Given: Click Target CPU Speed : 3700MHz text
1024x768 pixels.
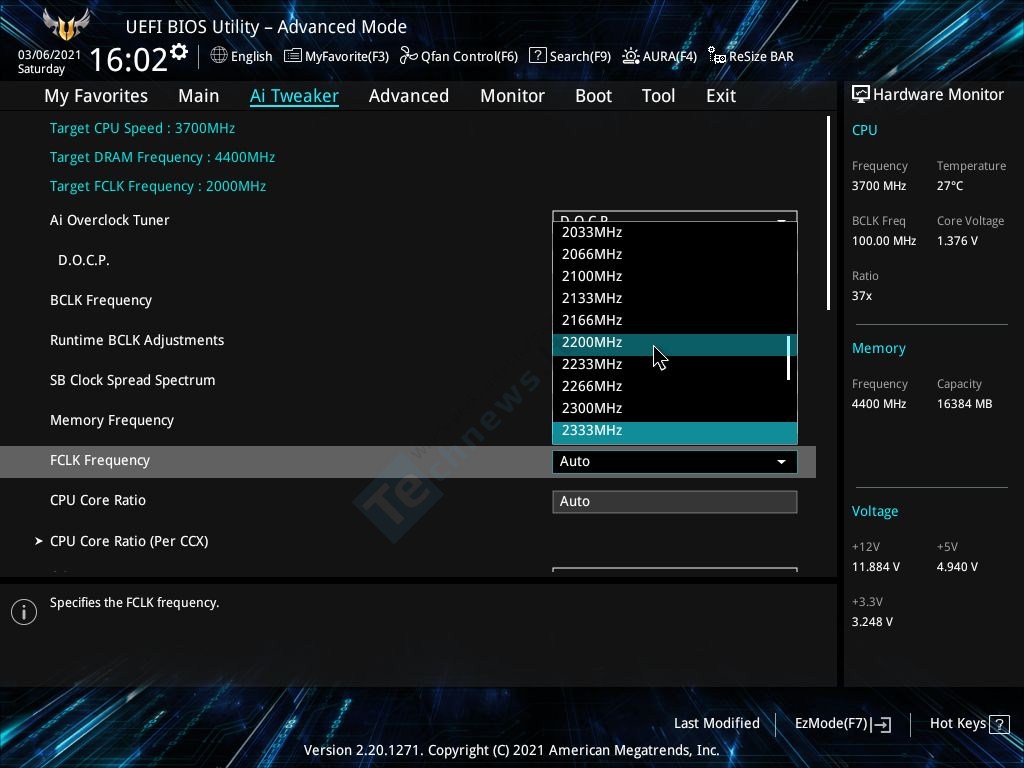Looking at the screenshot, I should [142, 128].
